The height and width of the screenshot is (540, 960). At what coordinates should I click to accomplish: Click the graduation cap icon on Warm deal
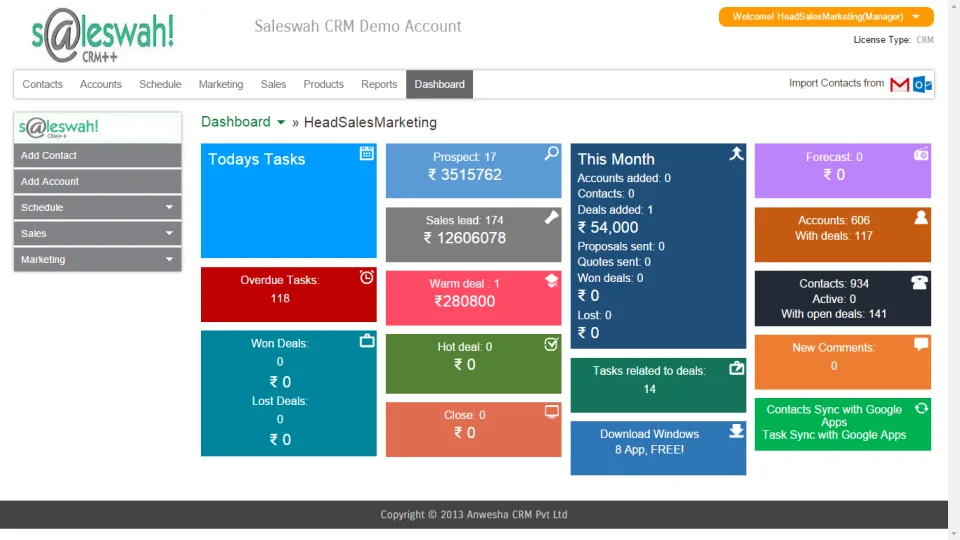(x=552, y=280)
